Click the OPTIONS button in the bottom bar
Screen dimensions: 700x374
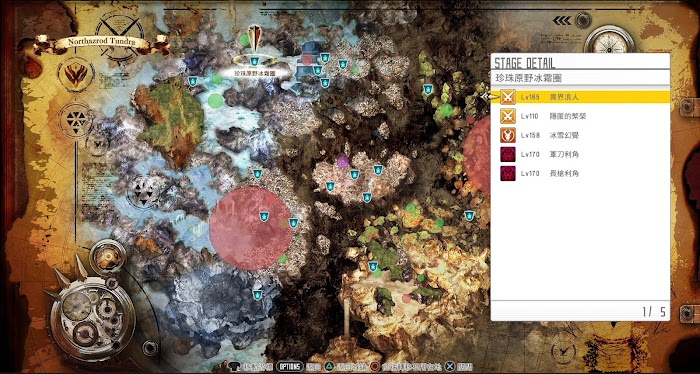289,366
